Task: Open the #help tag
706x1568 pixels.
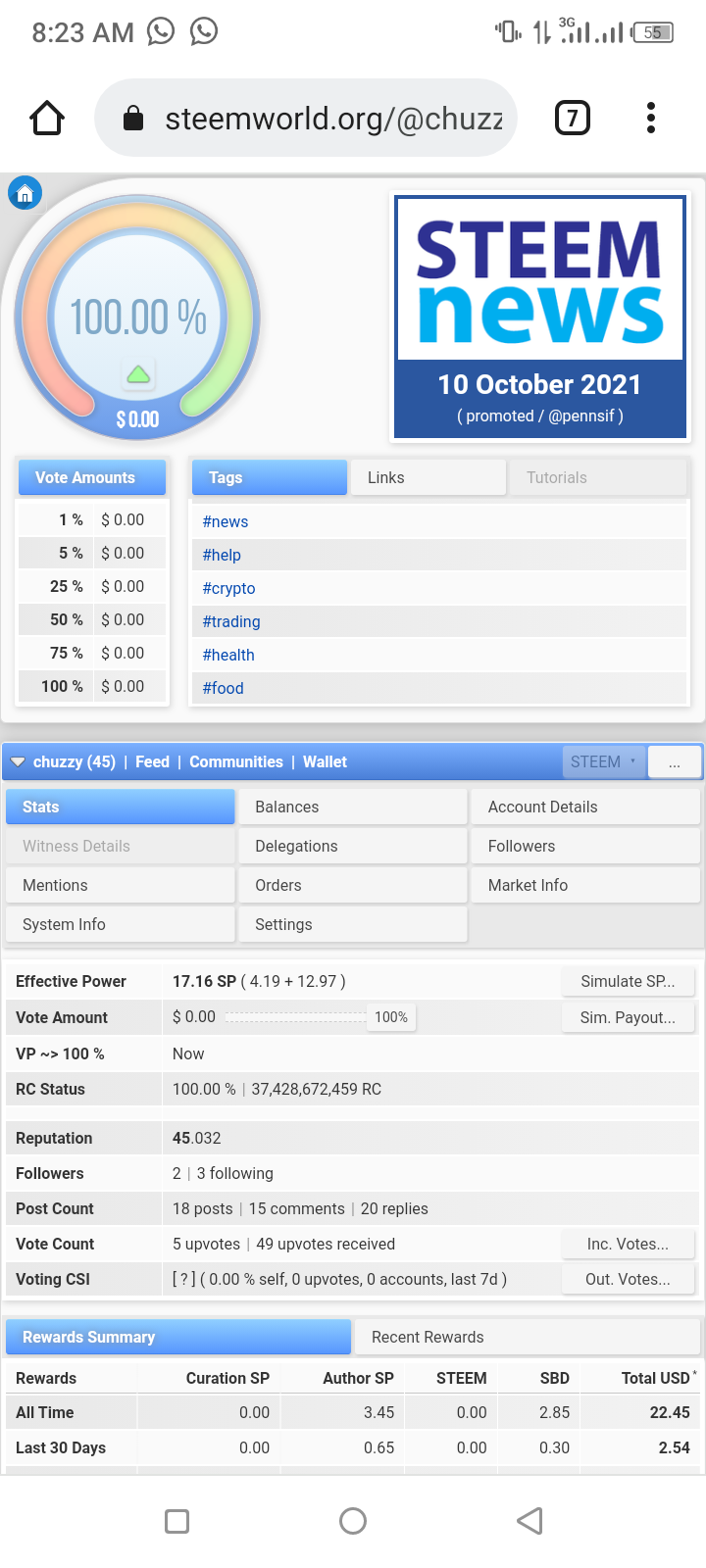Action: (222, 555)
